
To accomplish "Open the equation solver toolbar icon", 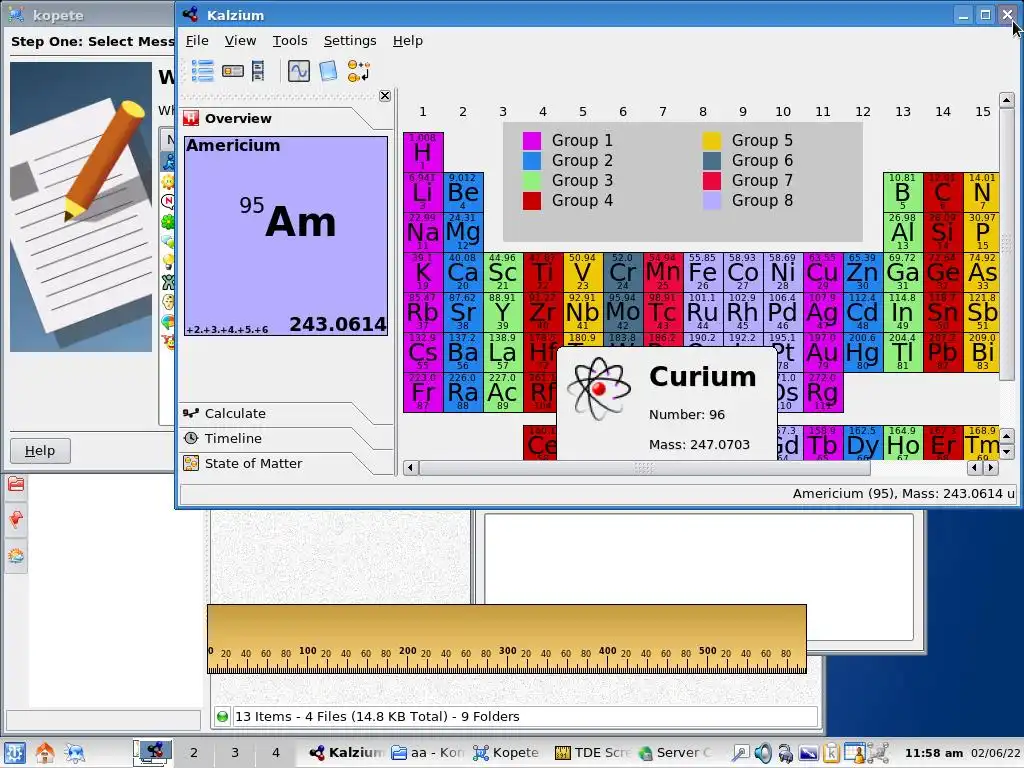I will tap(359, 71).
